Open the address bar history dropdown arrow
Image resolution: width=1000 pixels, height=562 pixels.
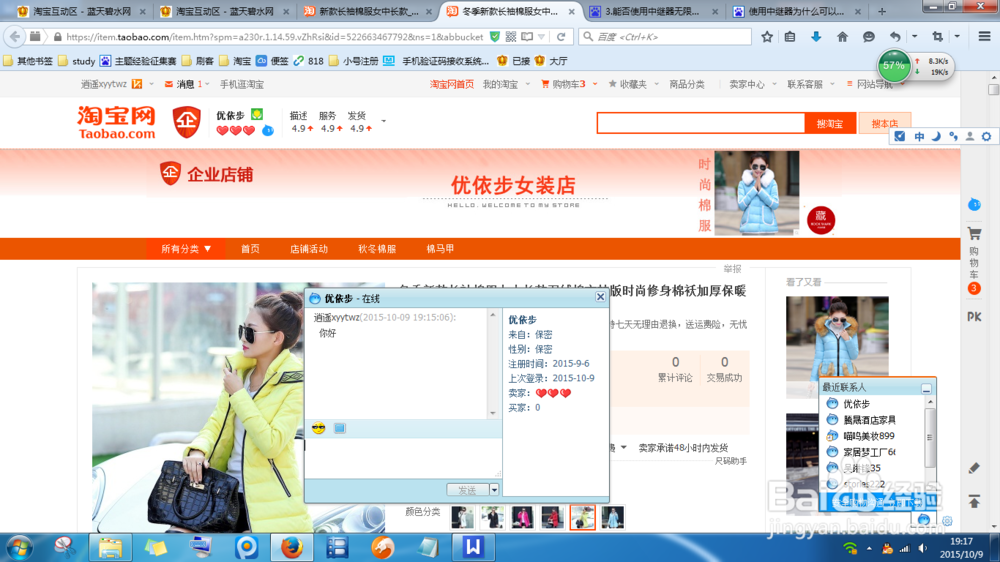(541, 37)
